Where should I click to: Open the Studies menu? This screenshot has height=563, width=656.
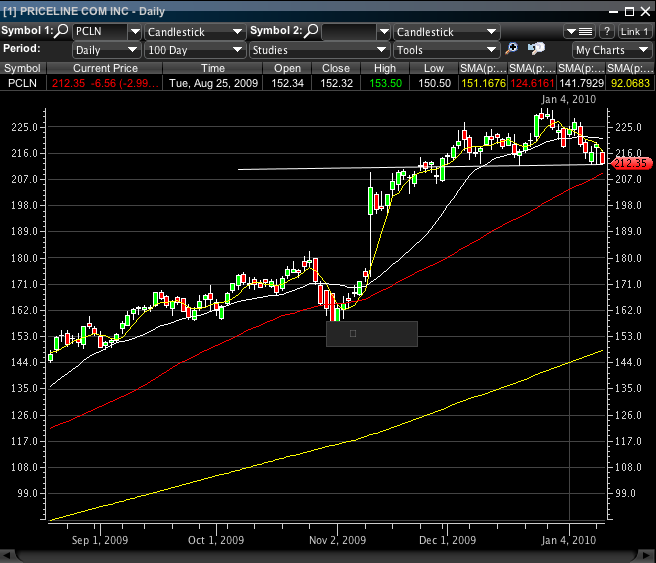coord(318,49)
